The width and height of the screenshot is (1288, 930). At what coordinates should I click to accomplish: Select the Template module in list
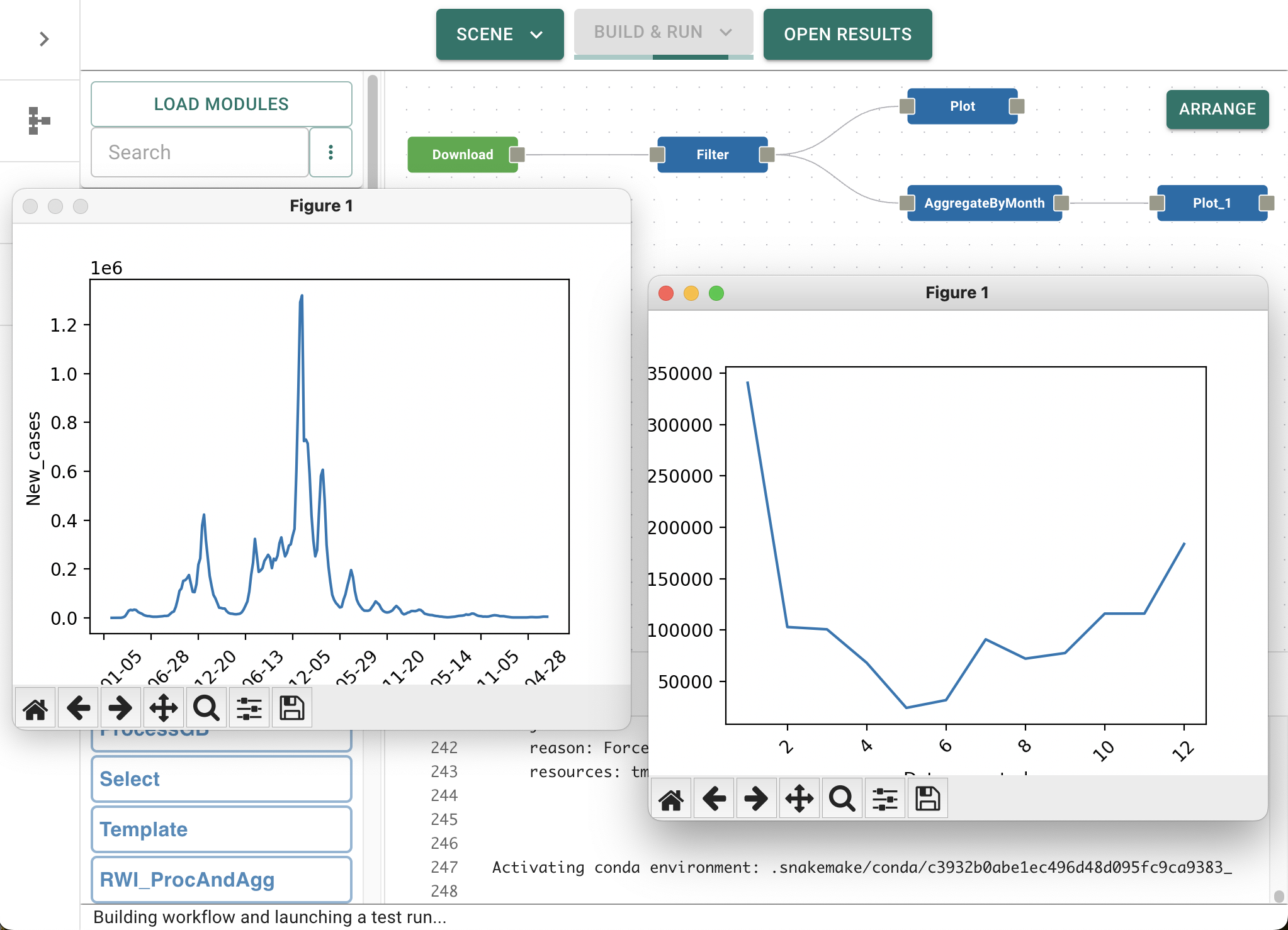tap(222, 829)
